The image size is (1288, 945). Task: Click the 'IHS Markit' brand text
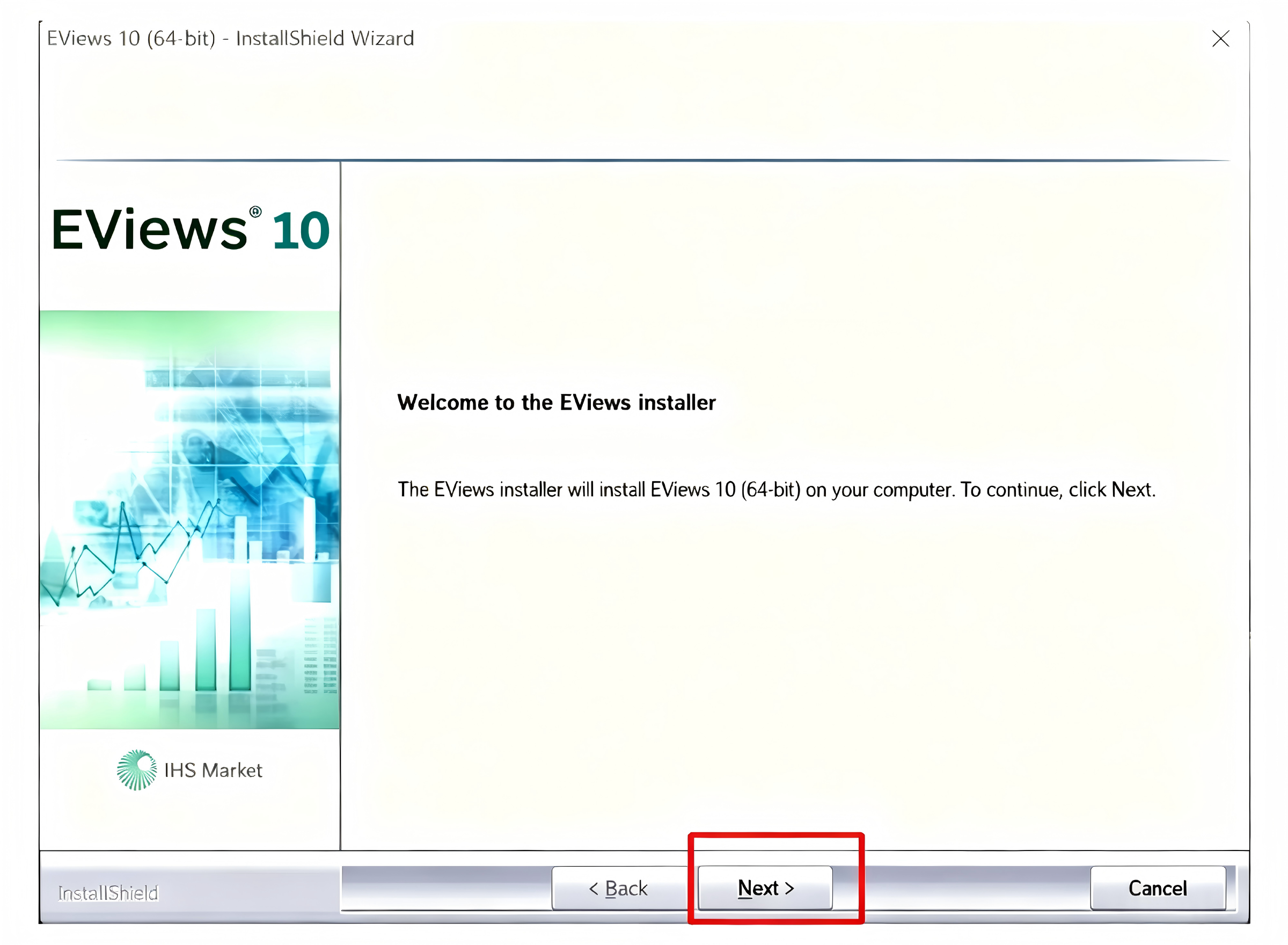pos(213,770)
